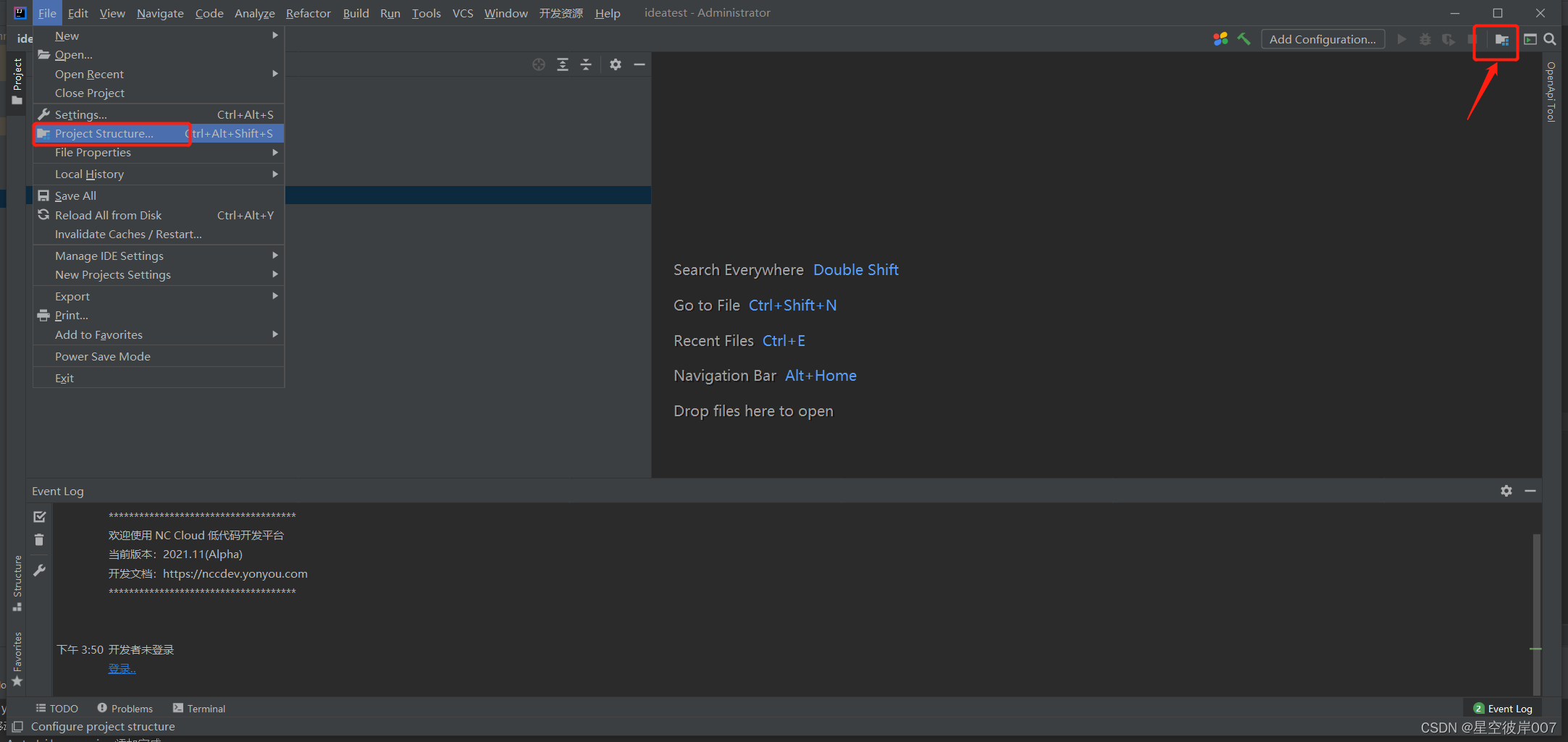This screenshot has height=742, width=1568.
Task: Expand the Export submenu
Action: [159, 296]
